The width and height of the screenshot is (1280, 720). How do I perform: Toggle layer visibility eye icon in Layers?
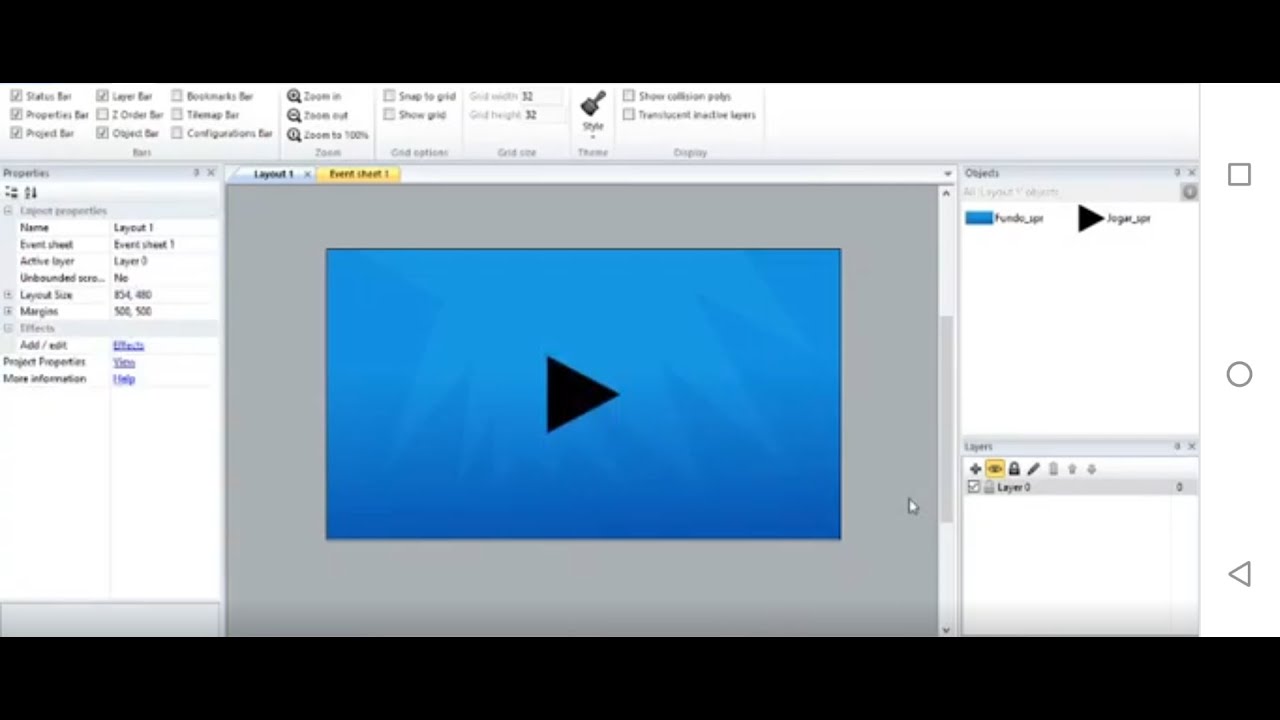point(995,469)
